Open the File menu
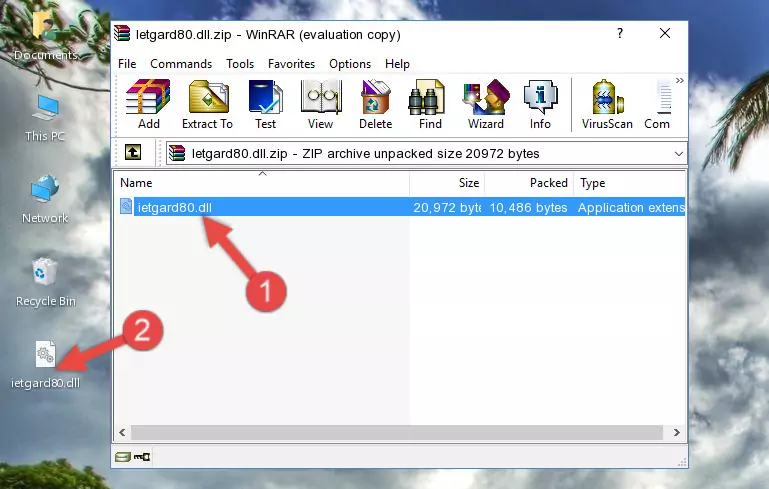The image size is (769, 489). pyautogui.click(x=127, y=64)
